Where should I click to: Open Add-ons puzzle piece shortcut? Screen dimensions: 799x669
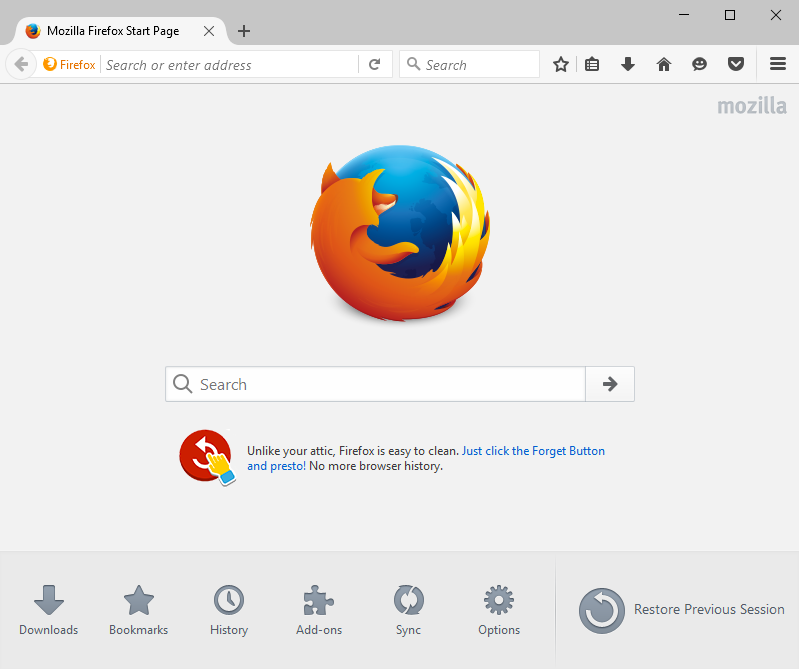point(319,610)
